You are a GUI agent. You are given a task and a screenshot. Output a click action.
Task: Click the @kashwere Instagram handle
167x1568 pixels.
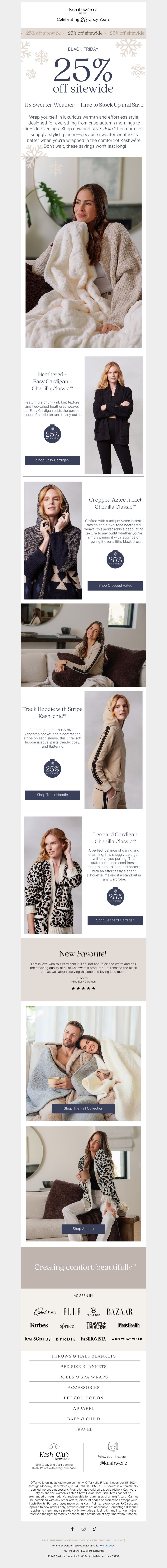[113, 1463]
